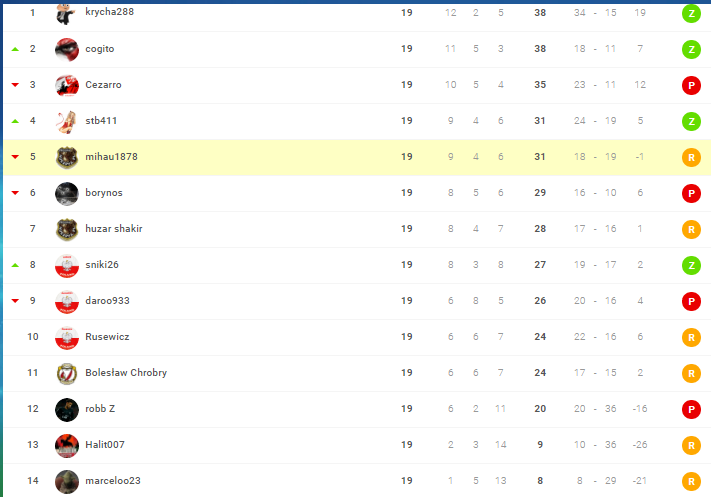Click the green up arrow beside cogito

[x=15, y=49]
